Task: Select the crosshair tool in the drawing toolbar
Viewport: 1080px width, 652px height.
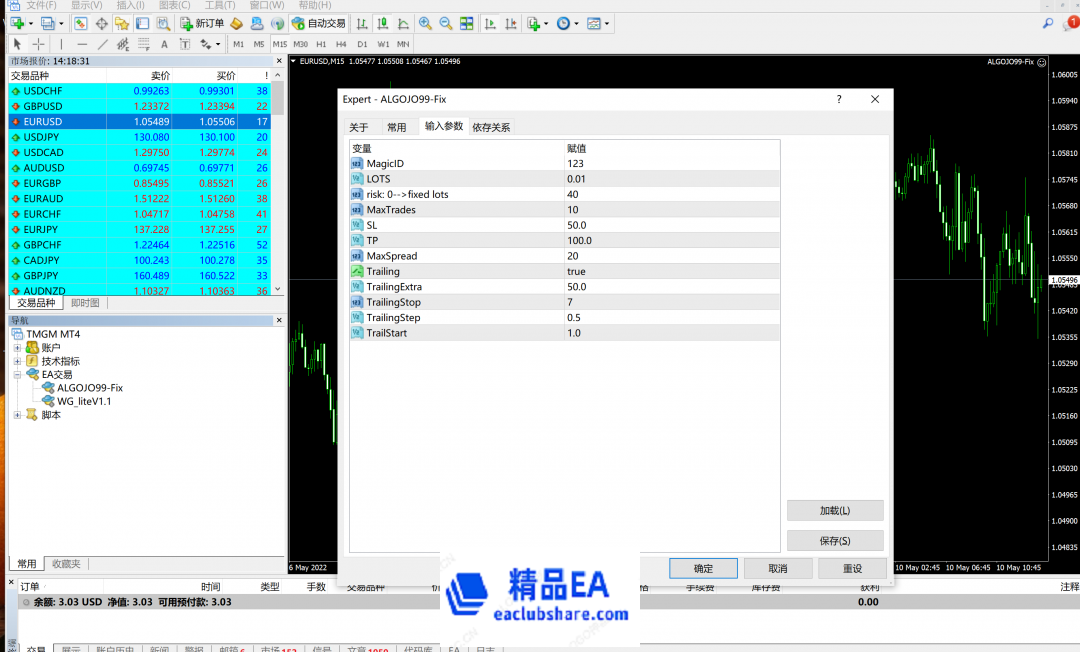Action: tap(39, 44)
